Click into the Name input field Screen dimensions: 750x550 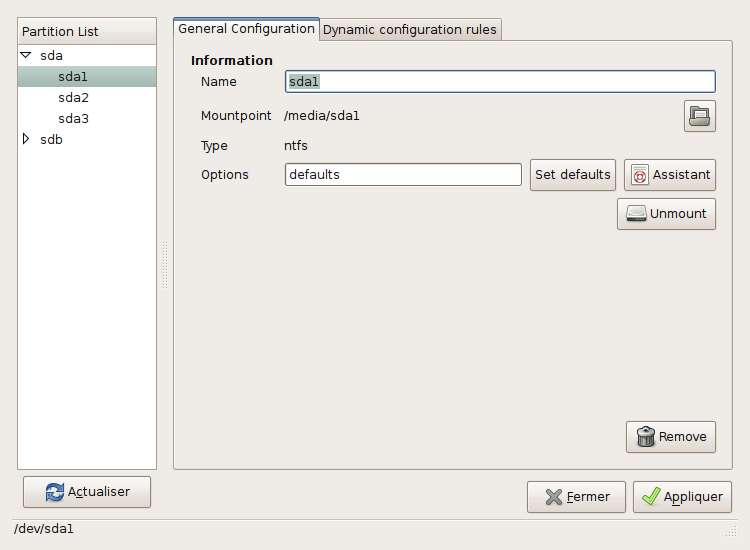pos(500,81)
